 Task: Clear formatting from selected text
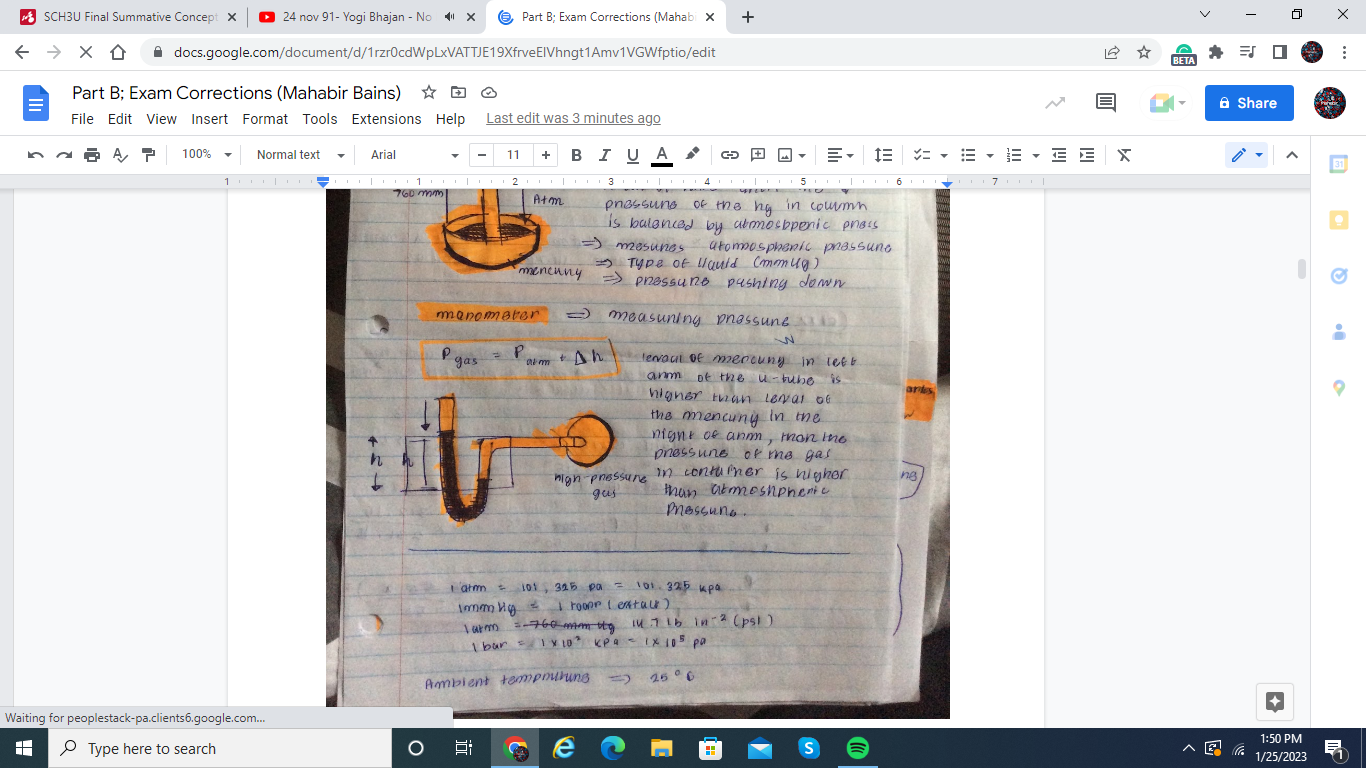(x=1124, y=155)
